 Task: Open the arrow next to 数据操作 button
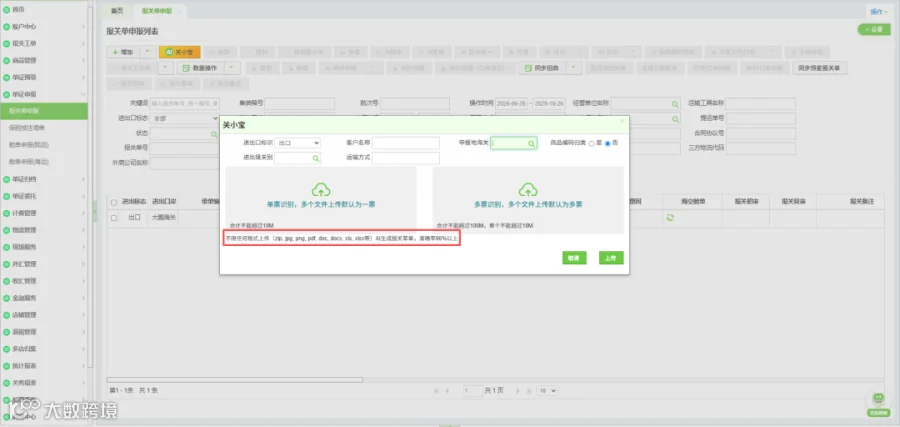click(232, 68)
